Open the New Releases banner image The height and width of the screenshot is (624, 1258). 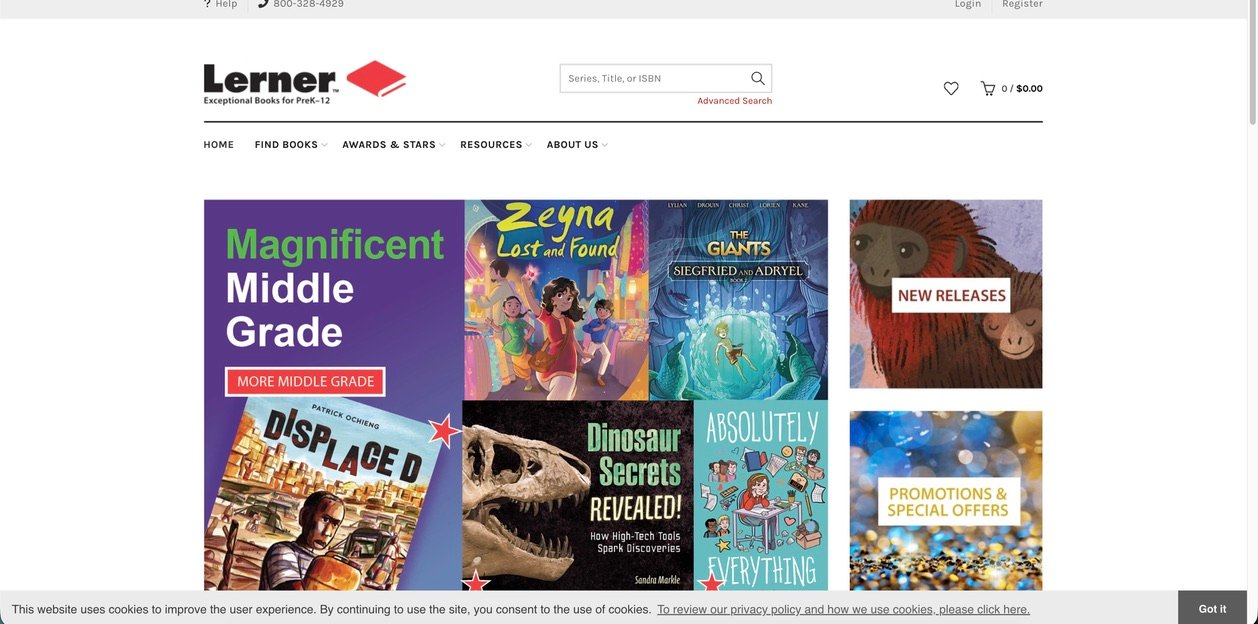point(946,294)
